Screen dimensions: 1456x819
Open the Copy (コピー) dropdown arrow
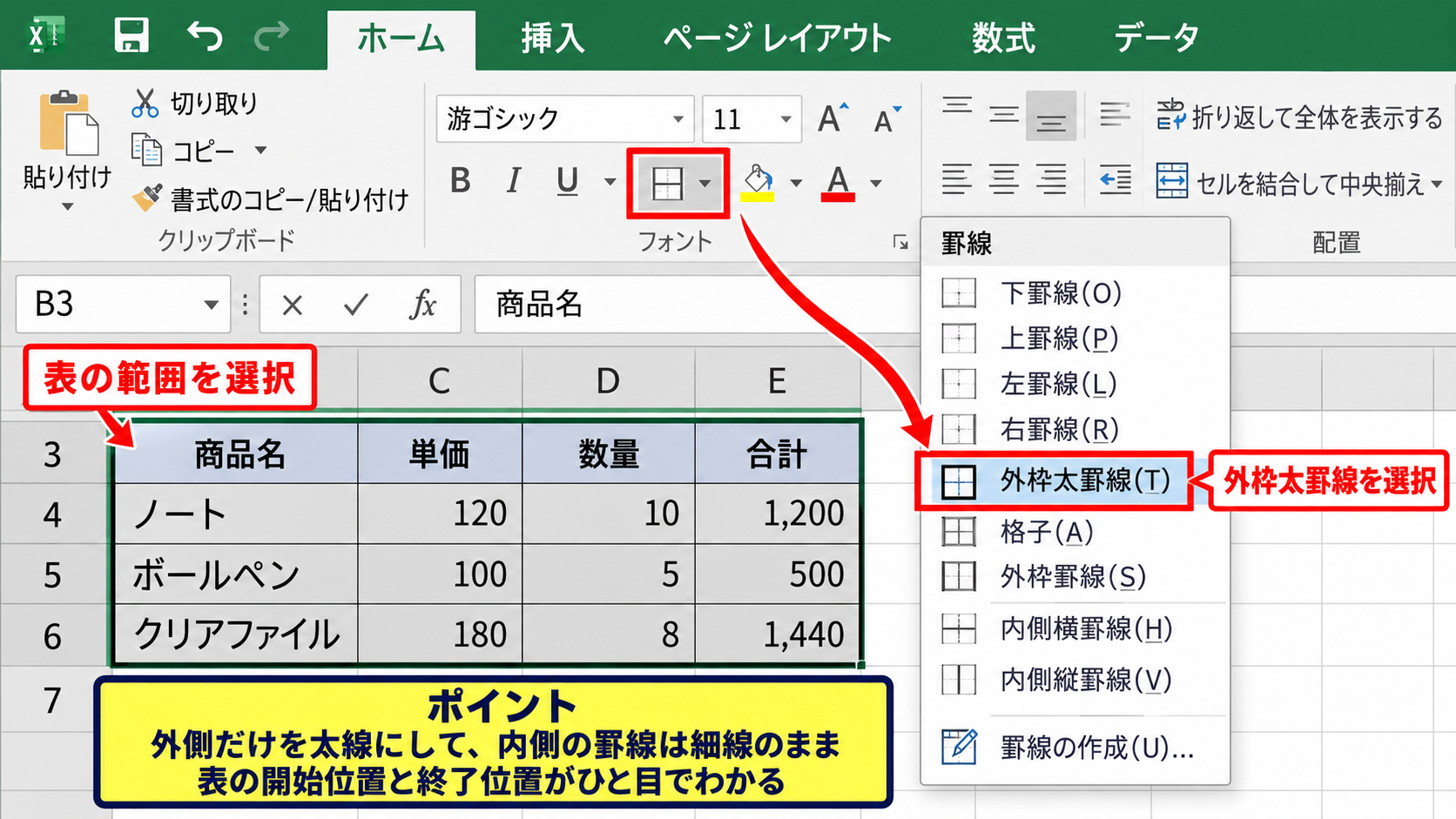click(x=260, y=151)
